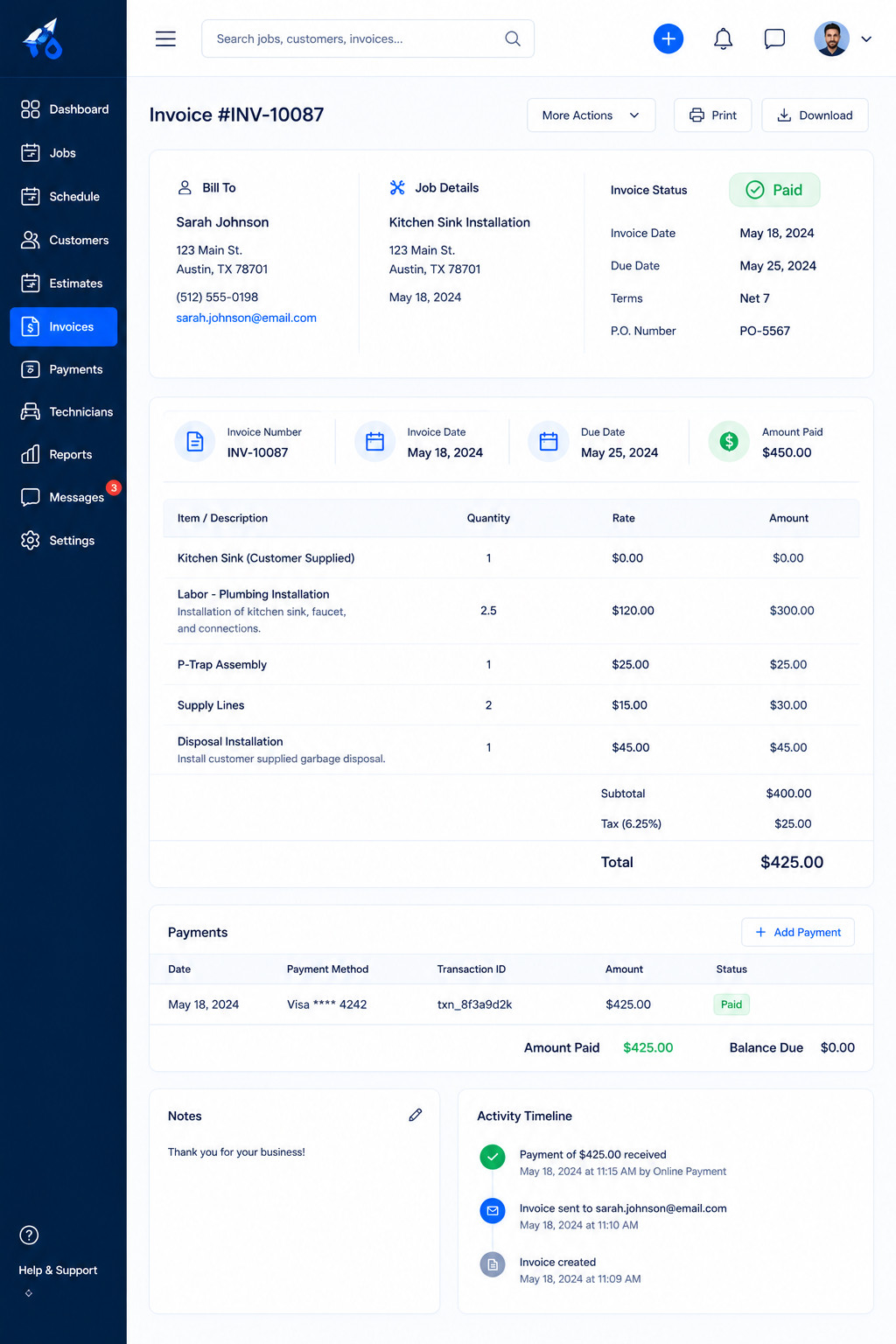Click the Thank you for your business note
Image resolution: width=896 pixels, height=1344 pixels.
tap(236, 1152)
